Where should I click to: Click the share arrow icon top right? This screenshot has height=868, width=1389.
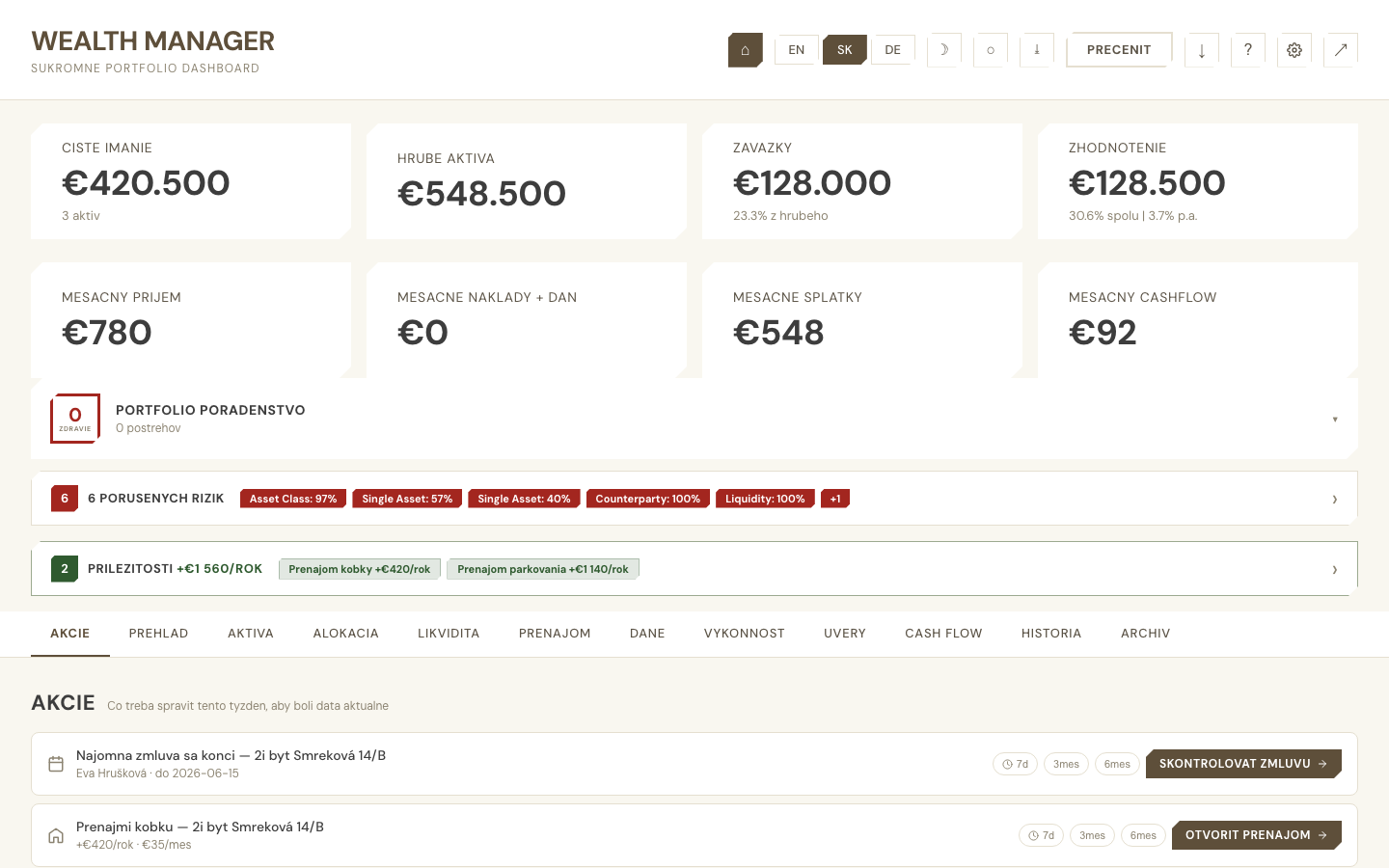point(1341,49)
